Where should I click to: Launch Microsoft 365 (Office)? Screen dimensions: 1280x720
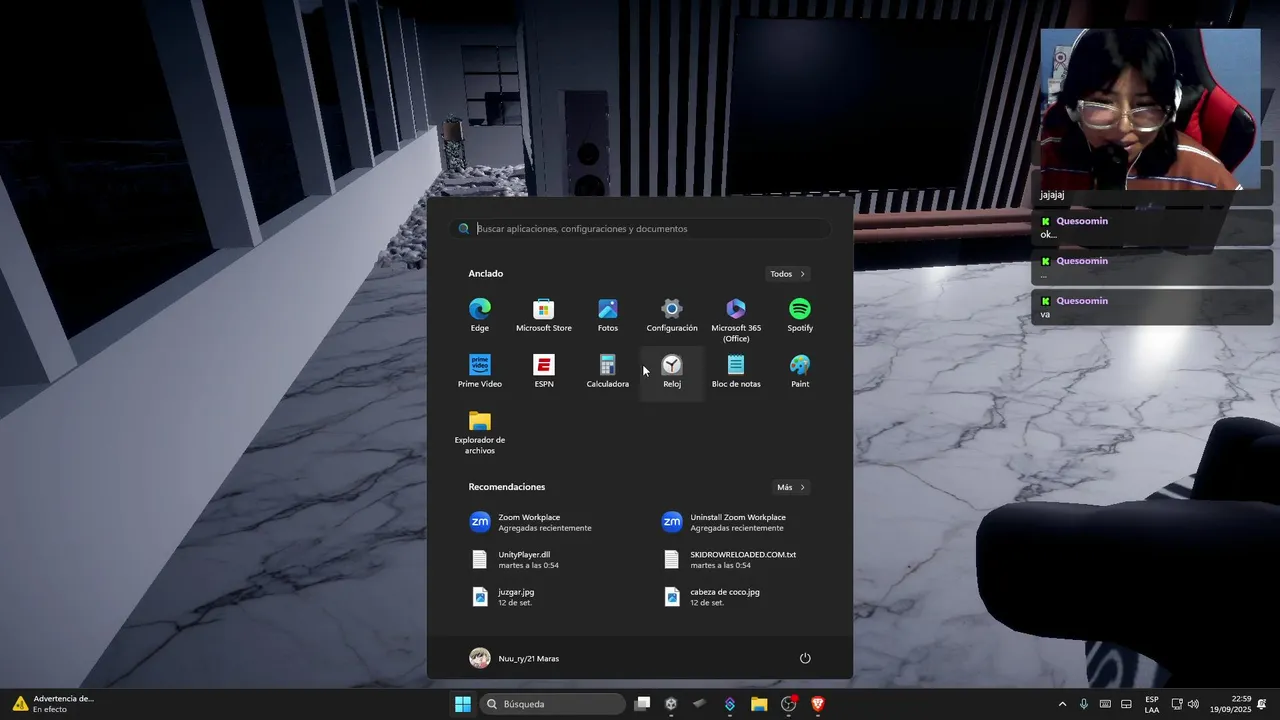pyautogui.click(x=736, y=319)
